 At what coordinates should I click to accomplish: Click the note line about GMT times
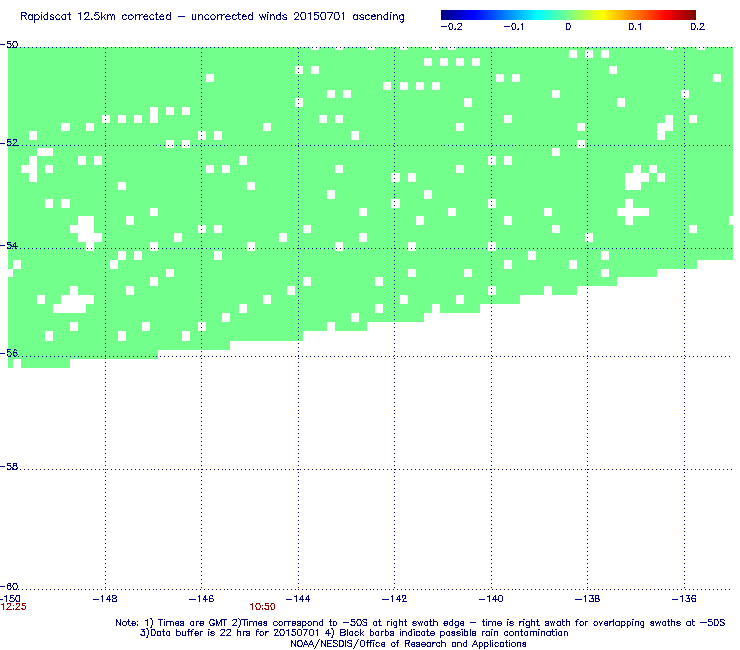click(420, 623)
